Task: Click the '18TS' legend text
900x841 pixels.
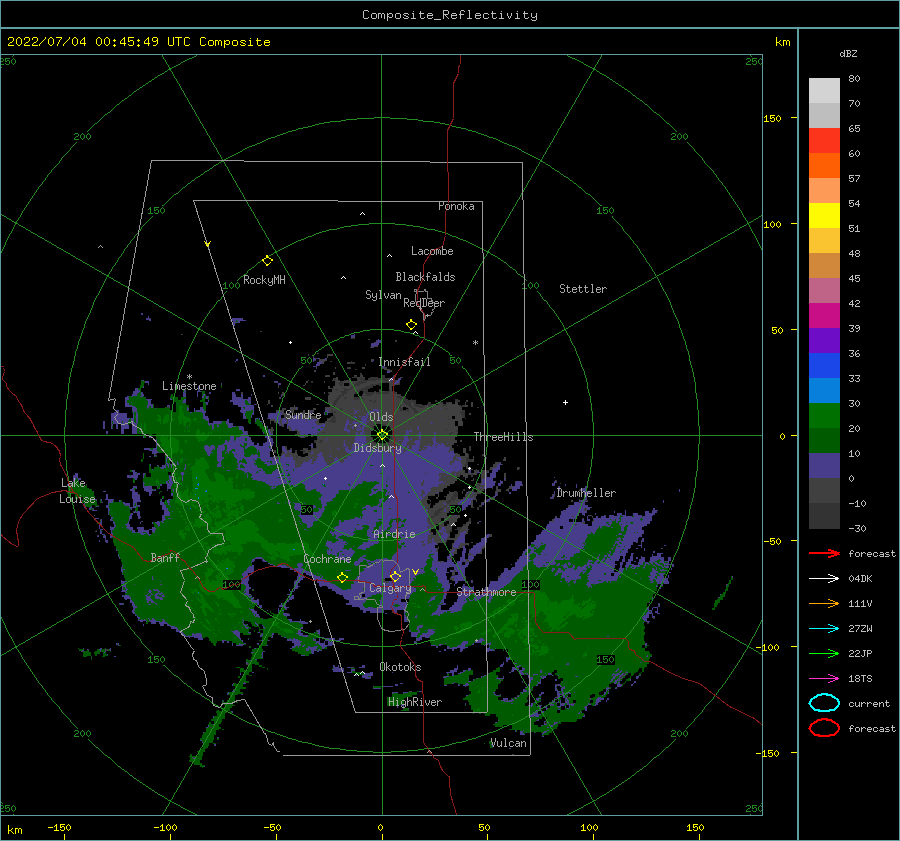Action: point(860,679)
